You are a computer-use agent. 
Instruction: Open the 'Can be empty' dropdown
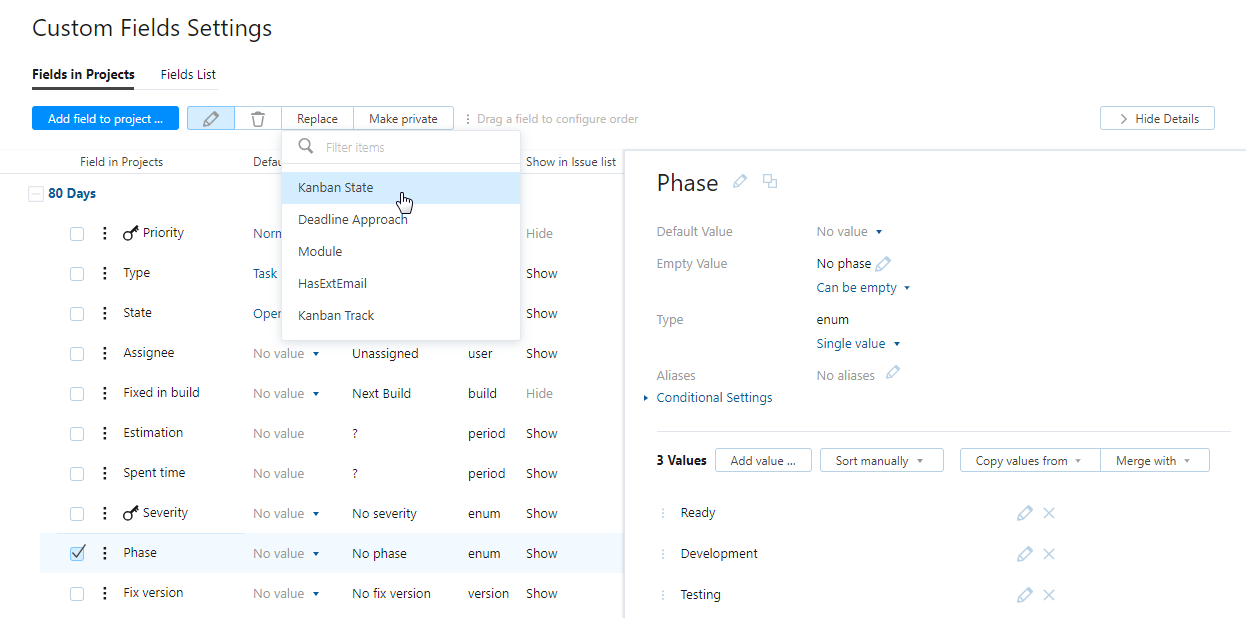pyautogui.click(x=863, y=288)
